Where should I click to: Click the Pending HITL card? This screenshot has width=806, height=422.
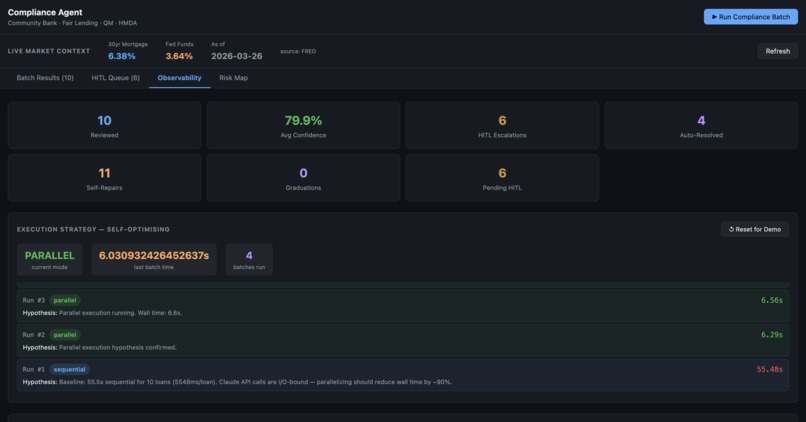(x=502, y=178)
